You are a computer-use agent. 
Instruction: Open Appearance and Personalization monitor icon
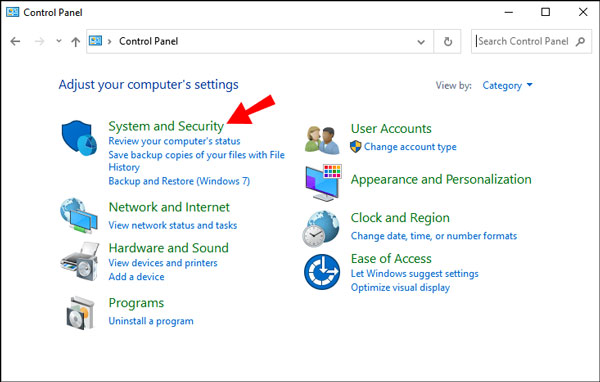tap(324, 183)
